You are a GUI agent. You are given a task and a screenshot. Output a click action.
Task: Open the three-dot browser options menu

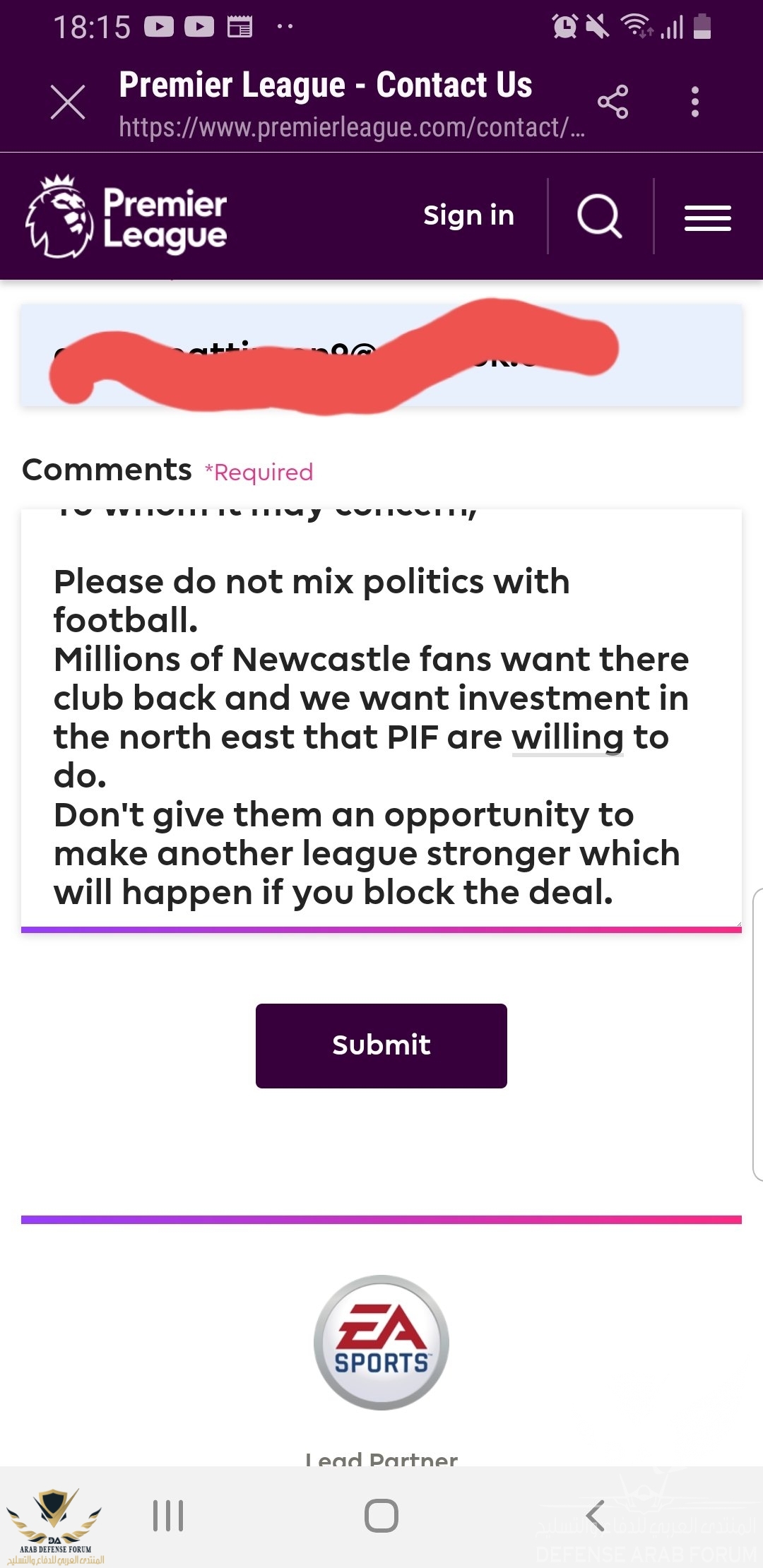[695, 102]
